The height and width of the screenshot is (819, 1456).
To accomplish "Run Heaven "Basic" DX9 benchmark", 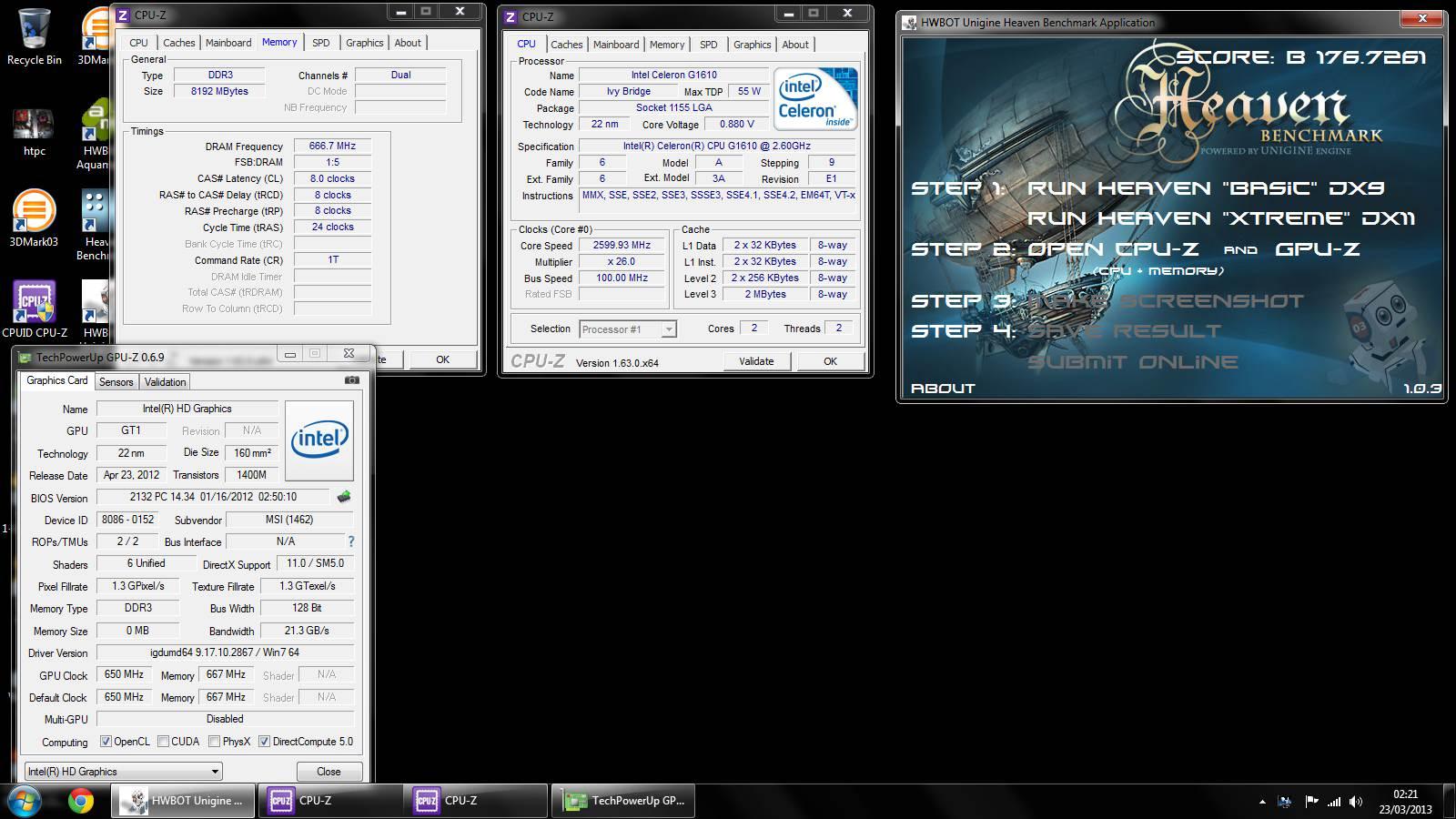I will [x=1206, y=188].
